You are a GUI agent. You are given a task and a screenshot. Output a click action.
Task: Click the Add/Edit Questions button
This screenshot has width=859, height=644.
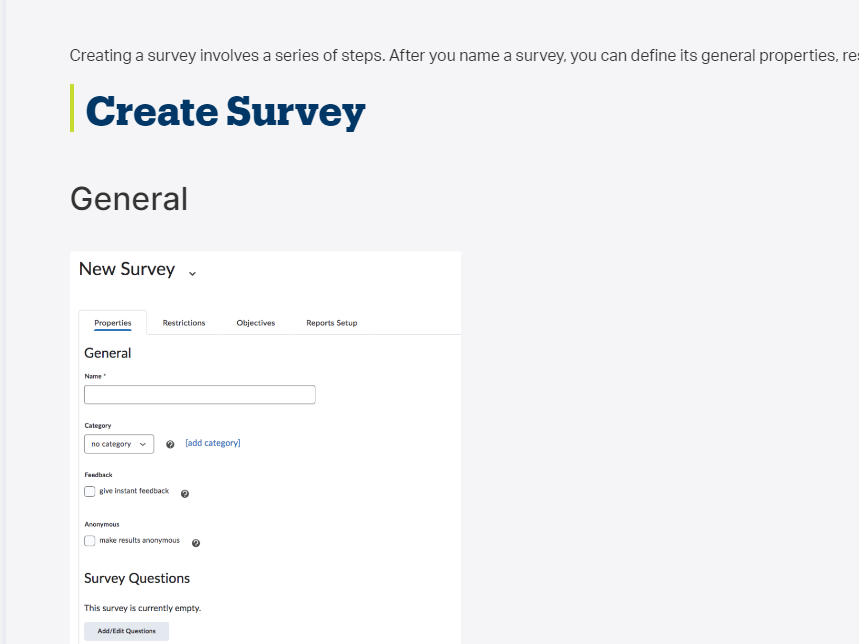coord(127,631)
